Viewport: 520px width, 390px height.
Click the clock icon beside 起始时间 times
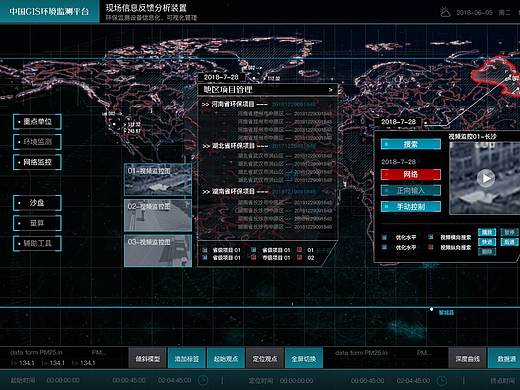pyautogui.click(x=203, y=380)
